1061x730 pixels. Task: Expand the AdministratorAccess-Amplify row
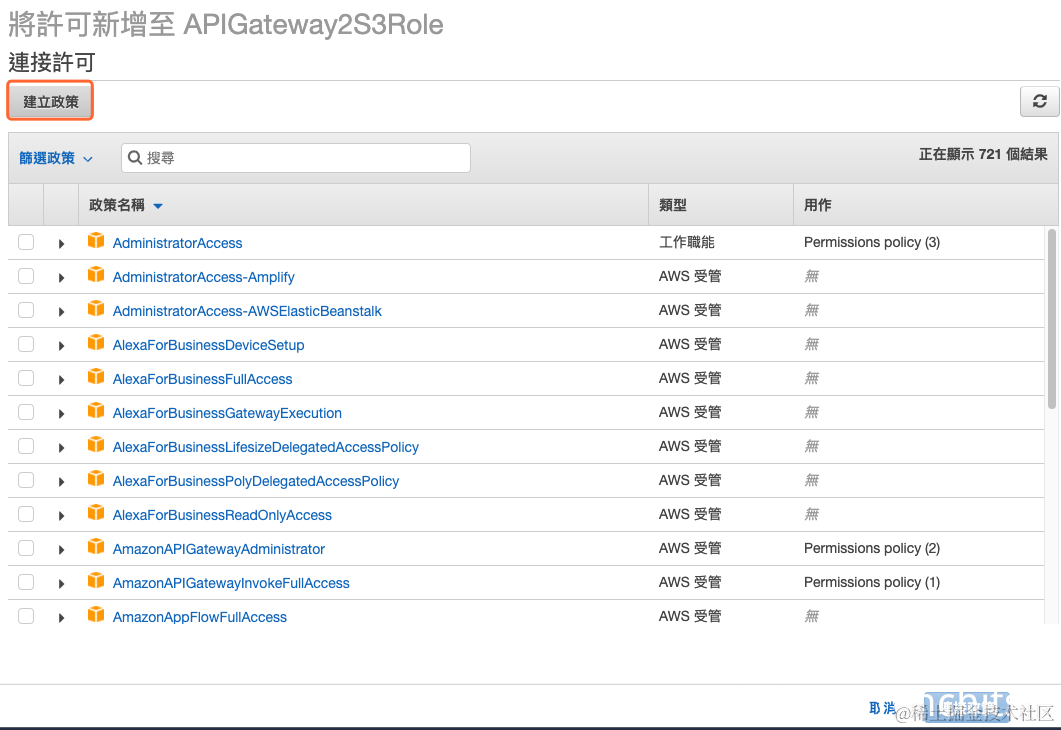61,278
